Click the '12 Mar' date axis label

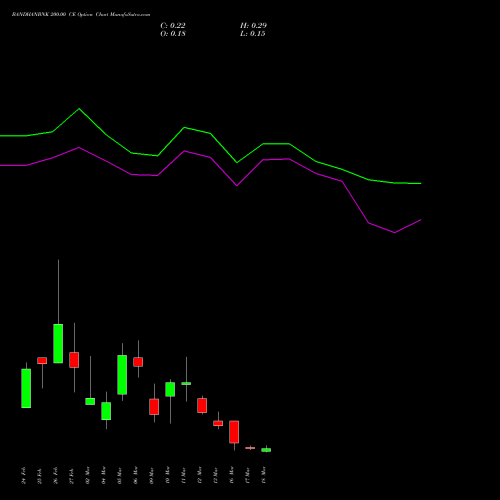(200, 475)
